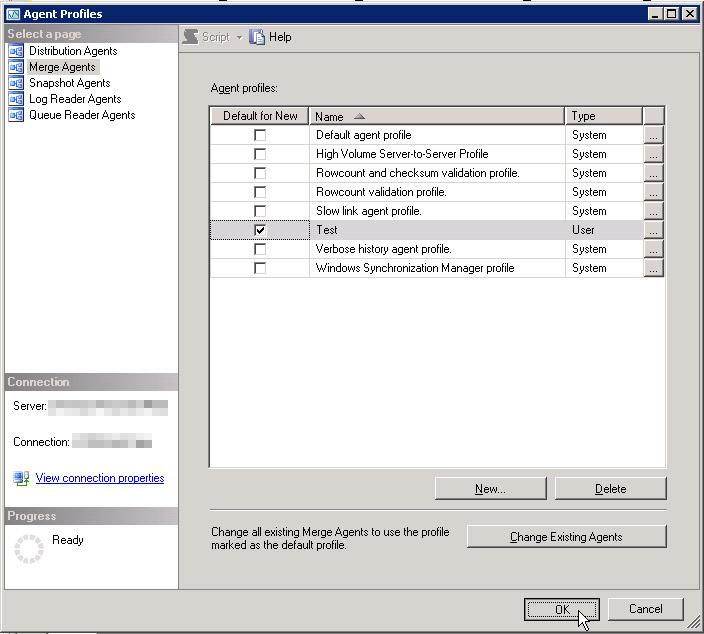The image size is (704, 634).
Task: Click the Distribution Agents page icon
Action: click(x=16, y=51)
